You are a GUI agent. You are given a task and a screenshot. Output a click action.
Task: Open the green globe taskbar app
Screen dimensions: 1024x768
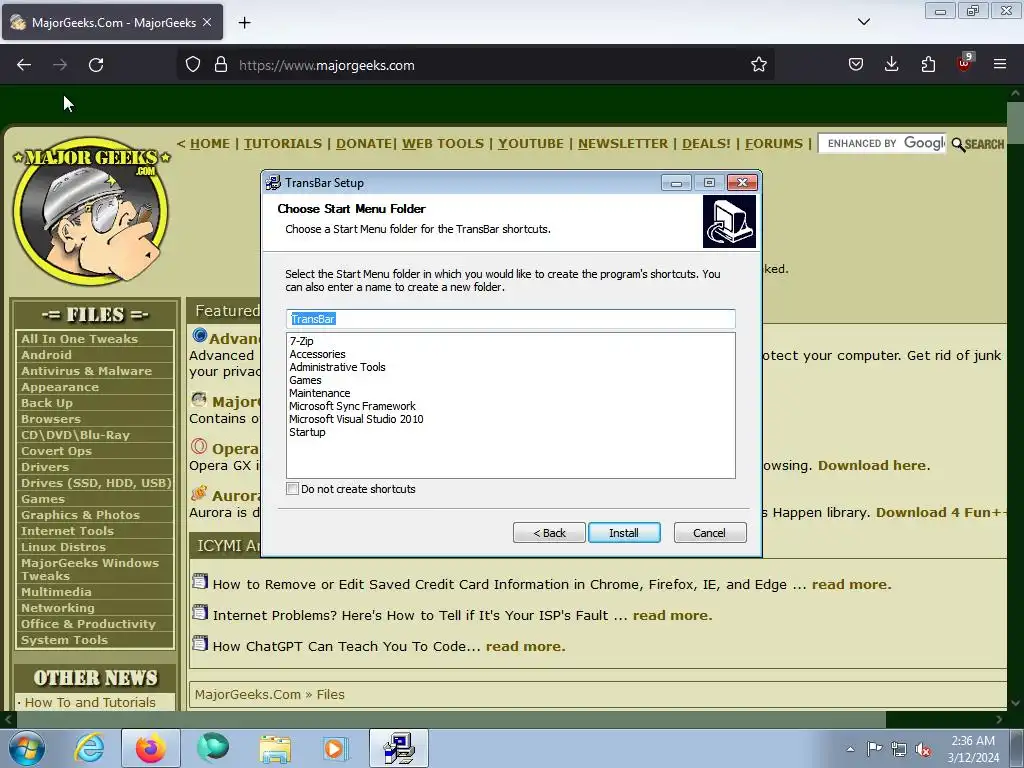(213, 748)
